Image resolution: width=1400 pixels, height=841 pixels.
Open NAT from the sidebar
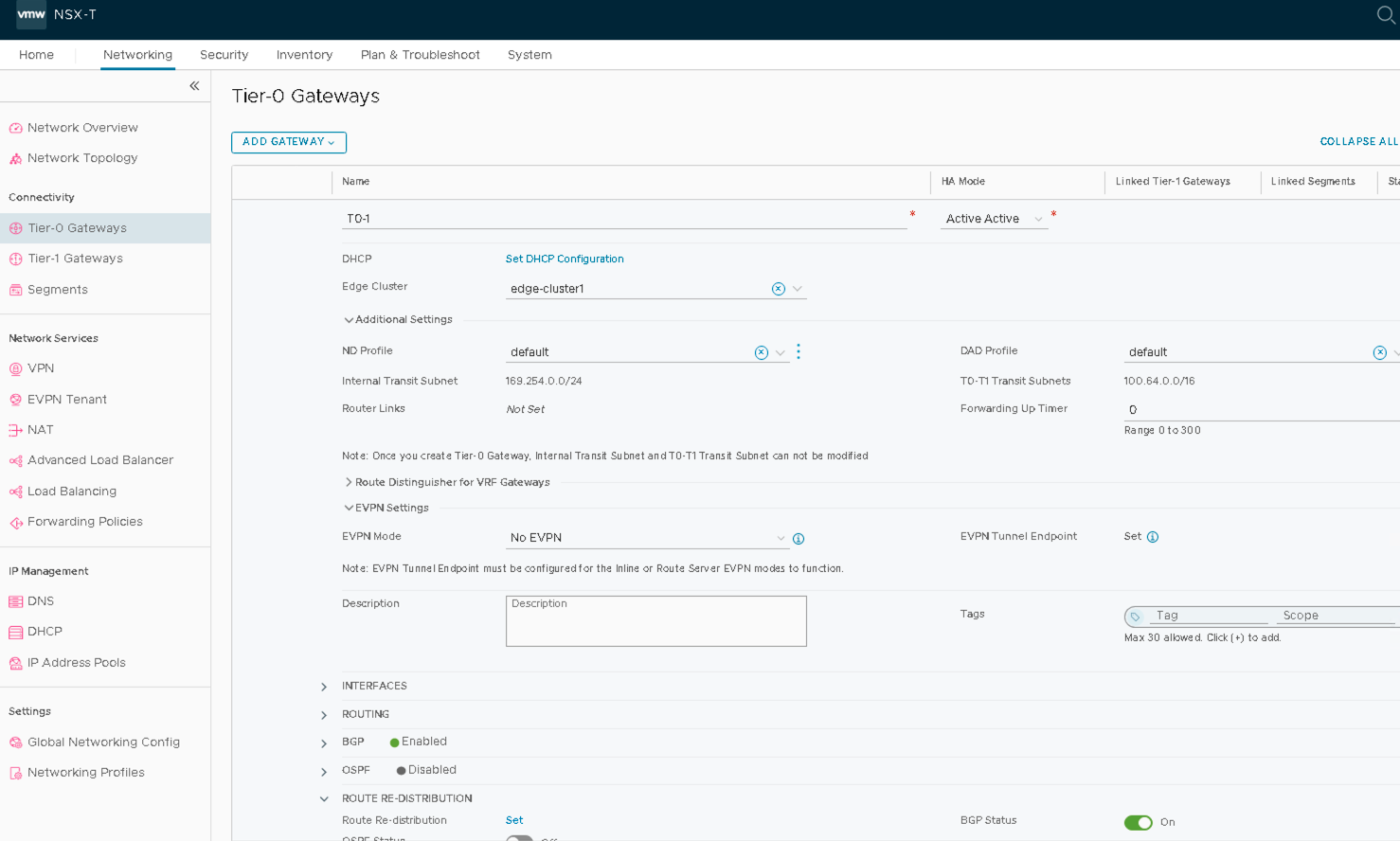coord(40,430)
